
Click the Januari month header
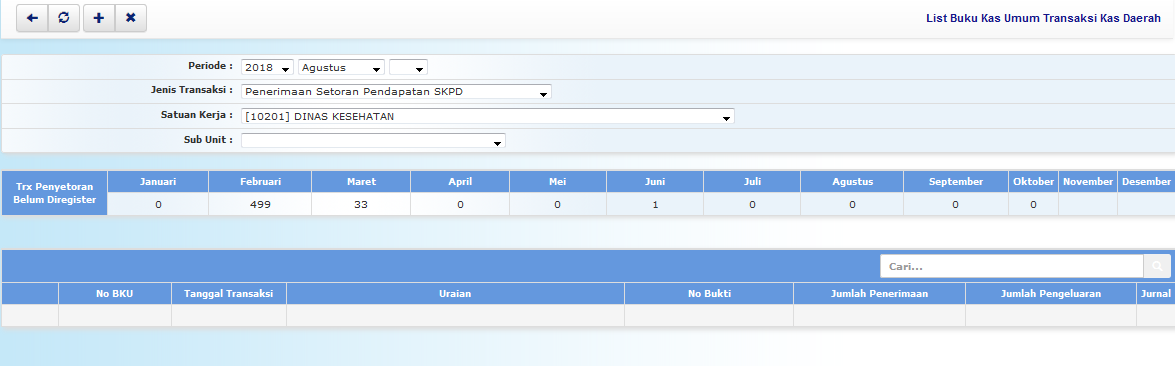pyautogui.click(x=158, y=182)
